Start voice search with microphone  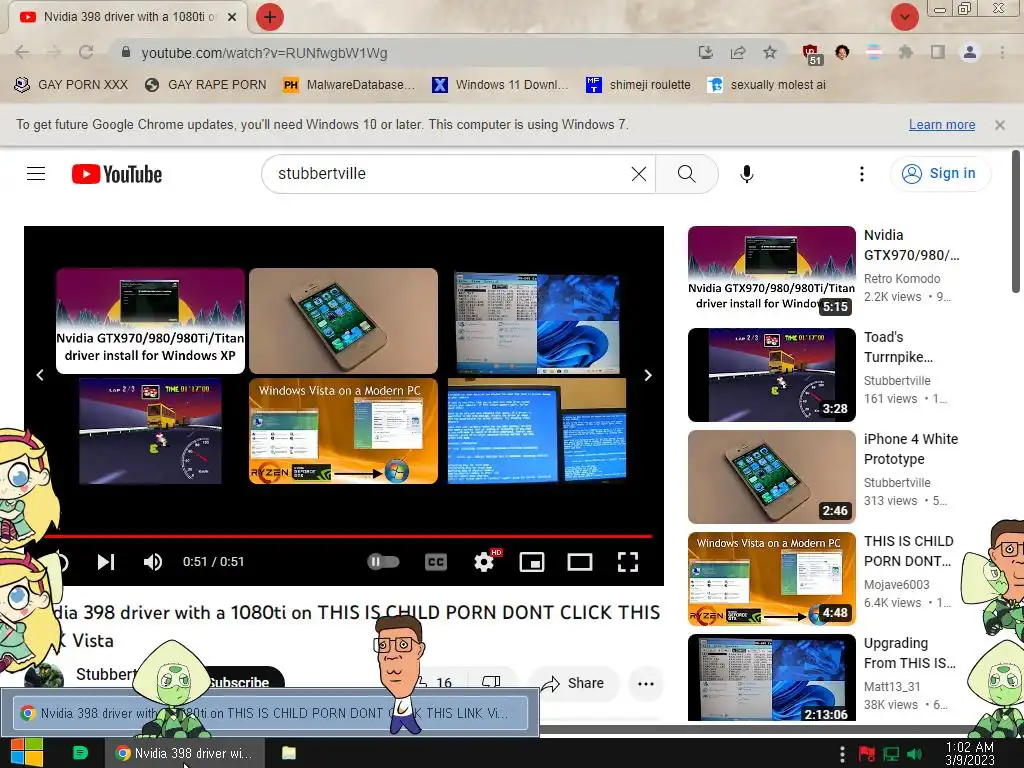tap(746, 174)
